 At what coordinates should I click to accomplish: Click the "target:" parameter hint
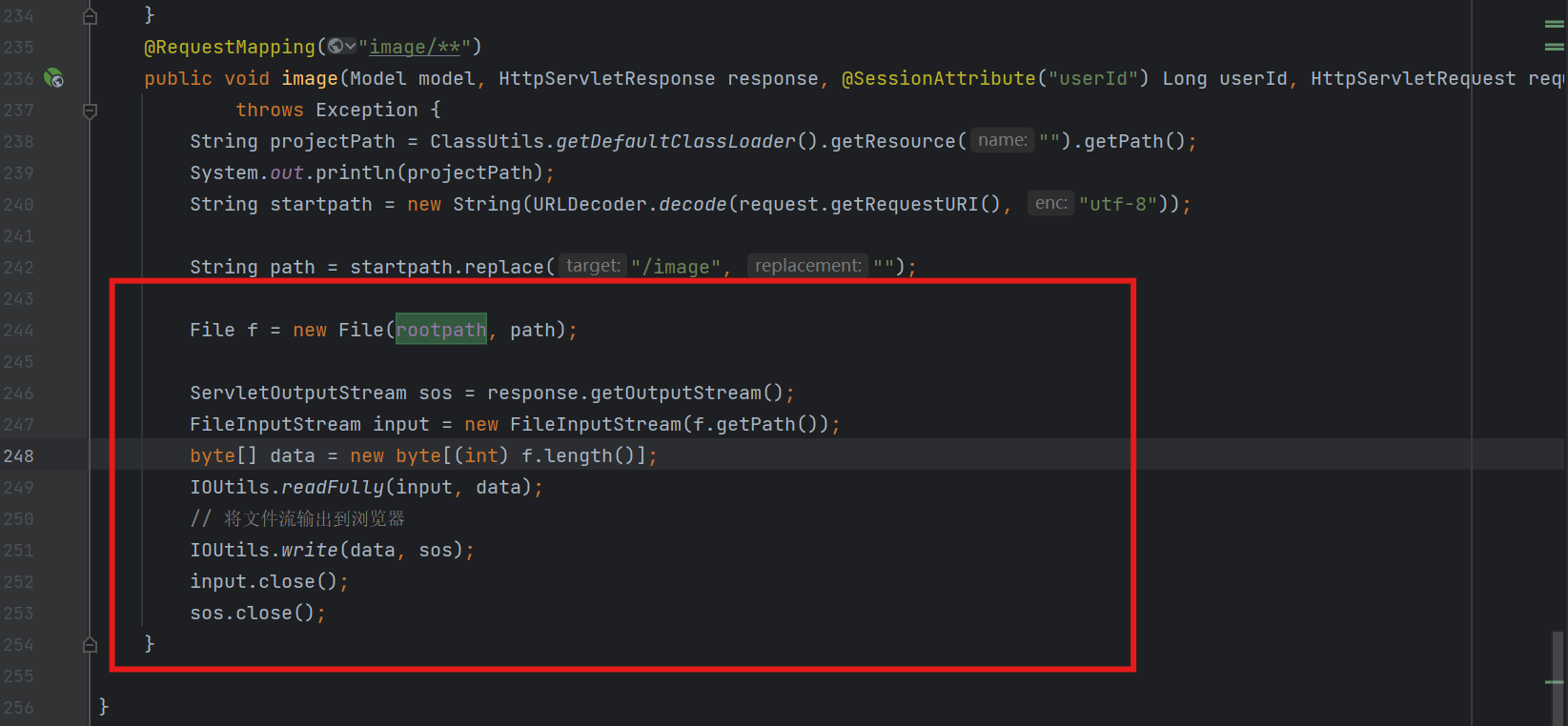[x=593, y=266]
